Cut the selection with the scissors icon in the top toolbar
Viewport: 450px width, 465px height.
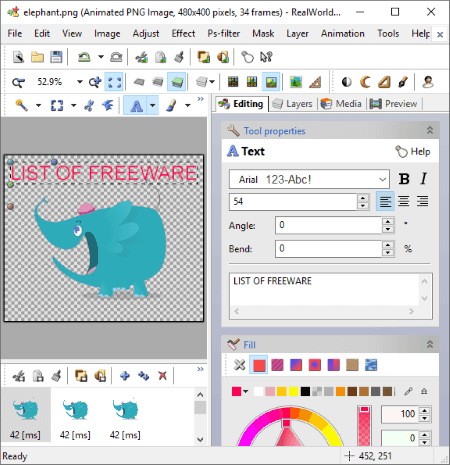[x=142, y=57]
